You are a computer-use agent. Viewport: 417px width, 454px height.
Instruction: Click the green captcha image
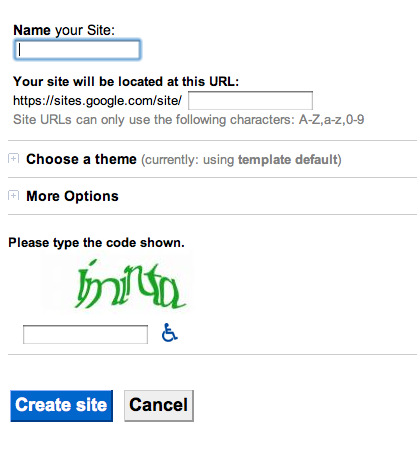[118, 284]
